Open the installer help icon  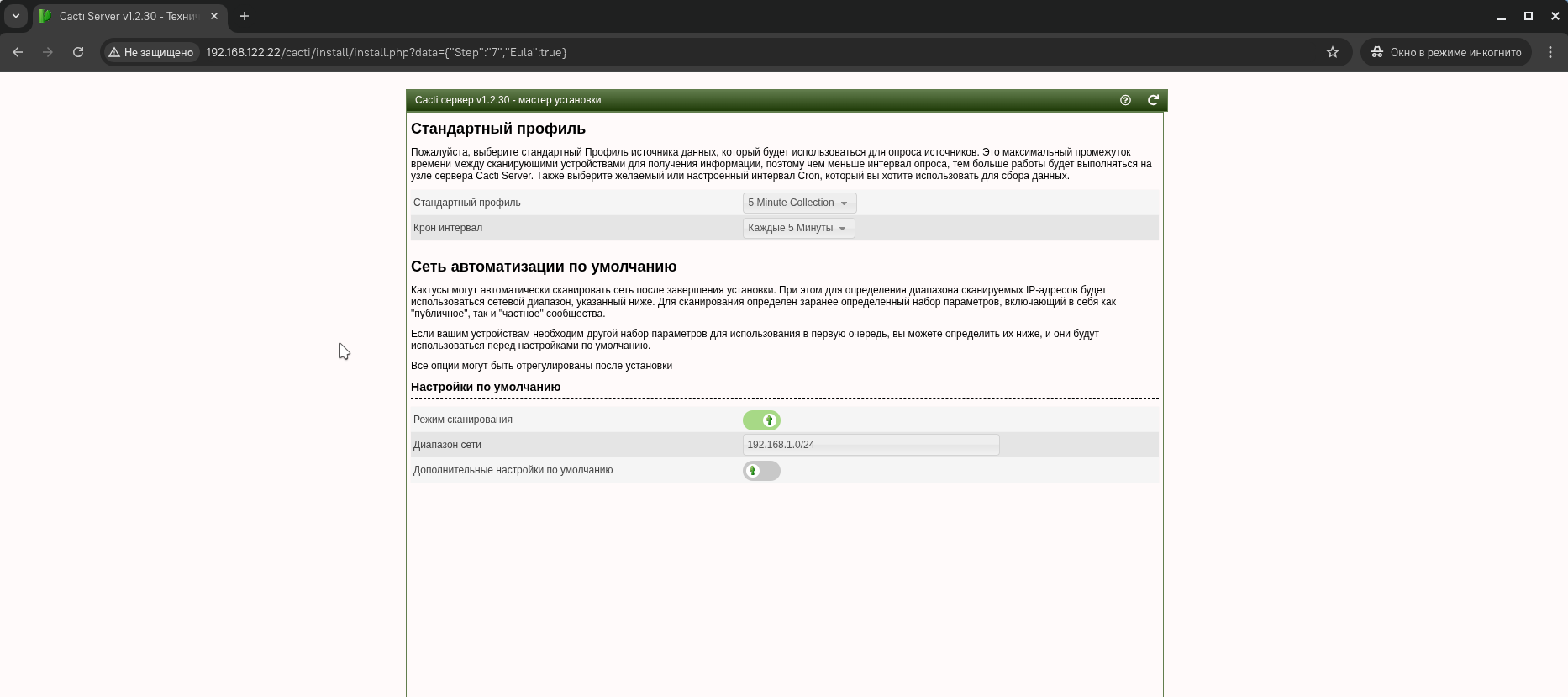click(x=1125, y=100)
